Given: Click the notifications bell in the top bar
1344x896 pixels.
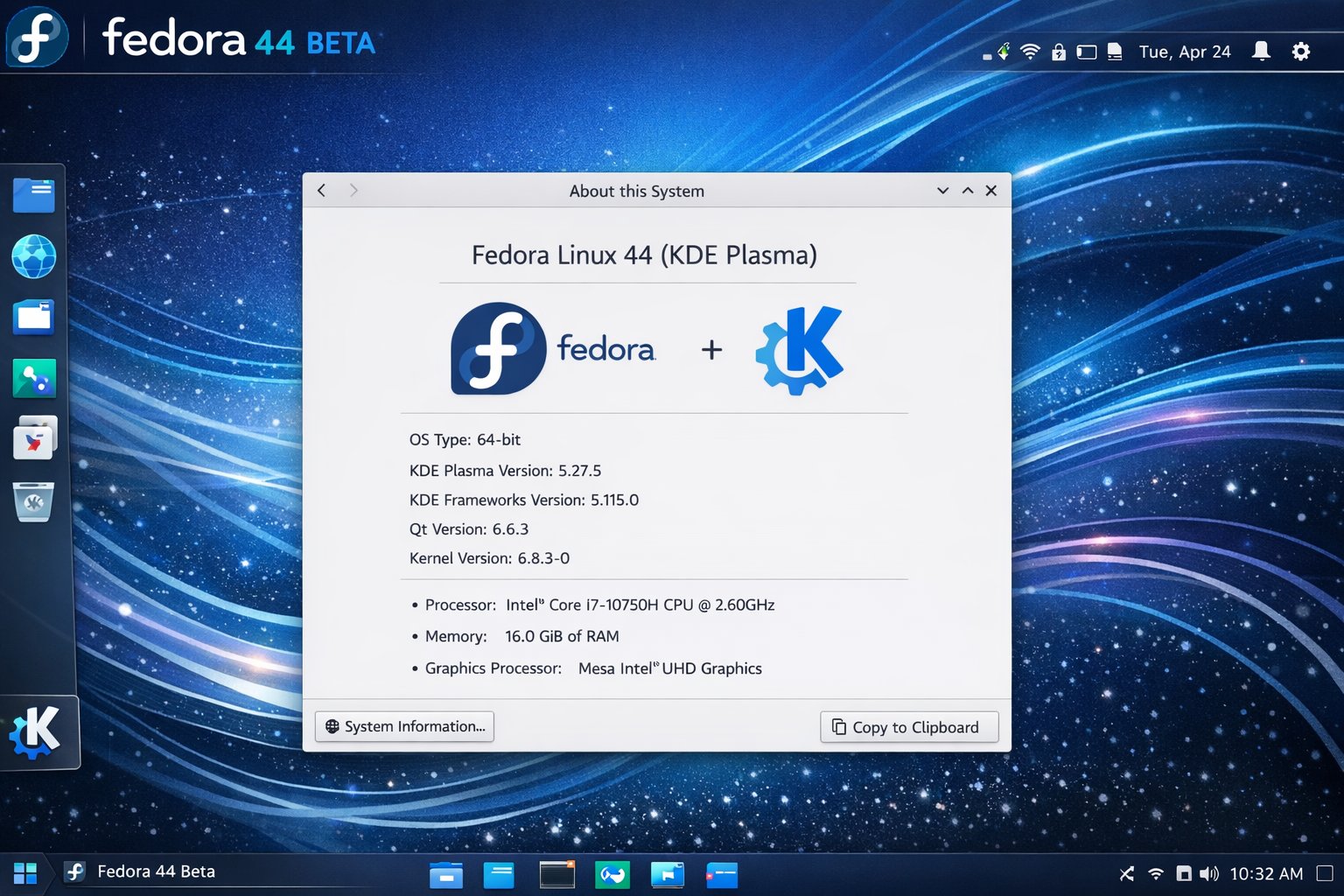Looking at the screenshot, I should coord(1261,51).
